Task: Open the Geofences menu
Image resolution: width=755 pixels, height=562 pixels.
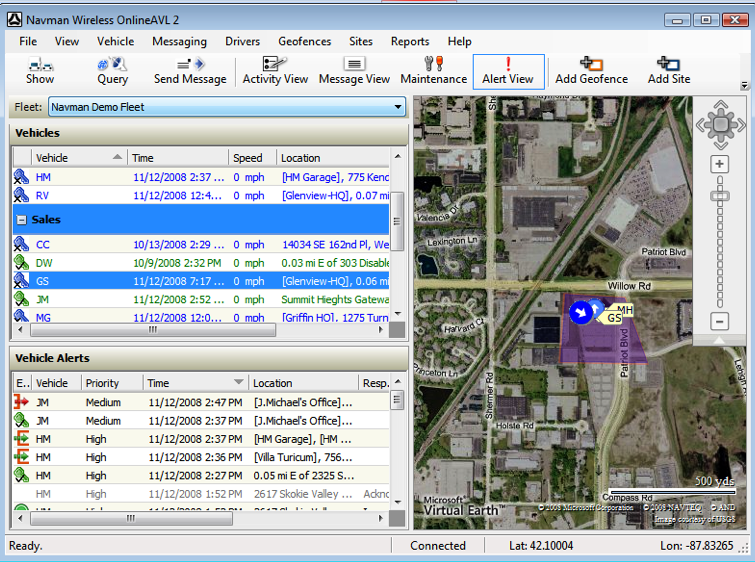Action: tap(304, 41)
